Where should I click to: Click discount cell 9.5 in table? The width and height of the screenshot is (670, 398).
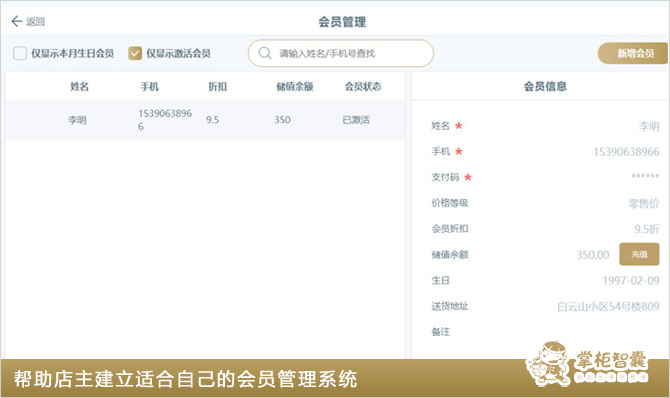[212, 120]
